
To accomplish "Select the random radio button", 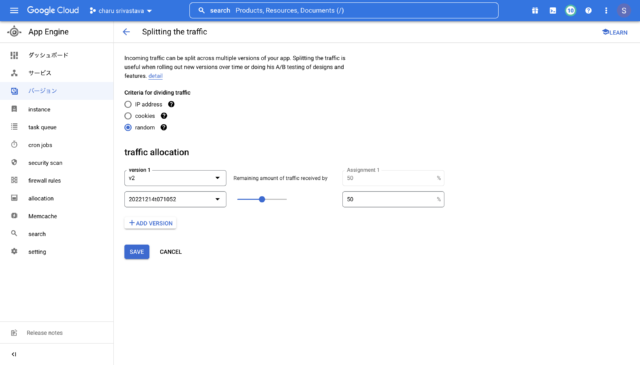I will [128, 127].
